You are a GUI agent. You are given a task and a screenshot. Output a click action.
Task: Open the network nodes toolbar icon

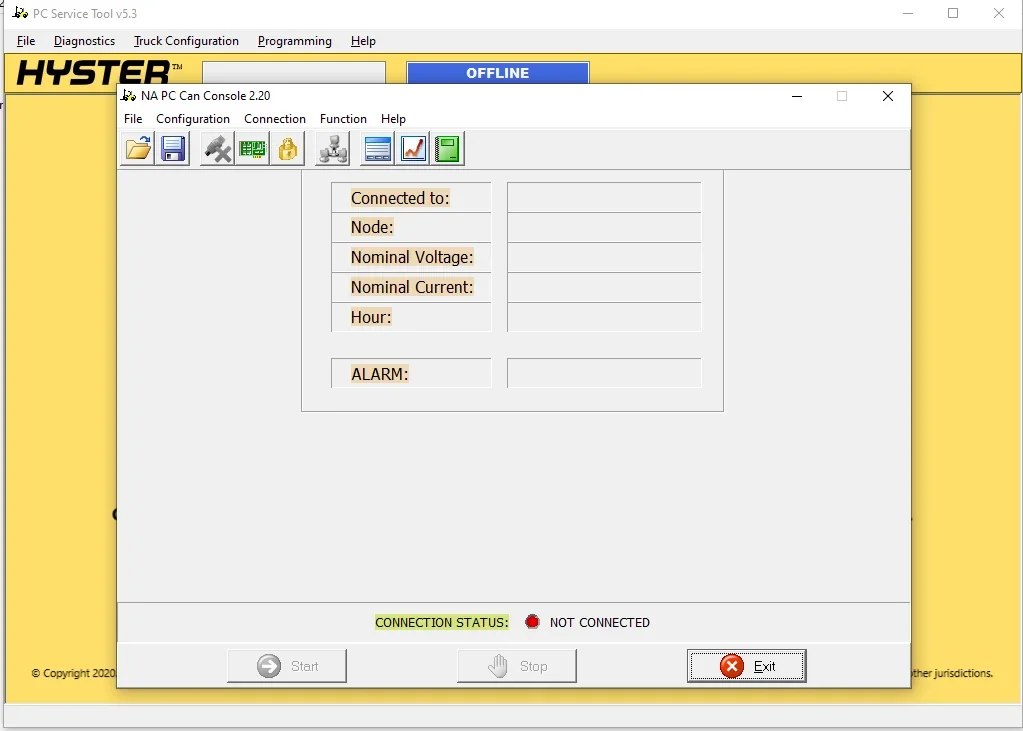(331, 148)
